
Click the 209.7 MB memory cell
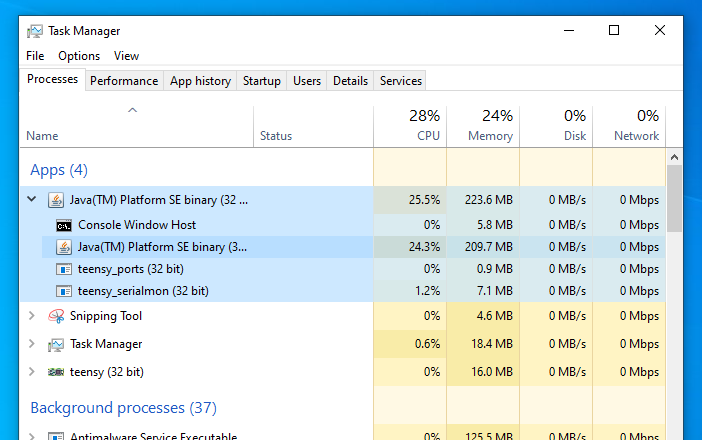tap(483, 247)
